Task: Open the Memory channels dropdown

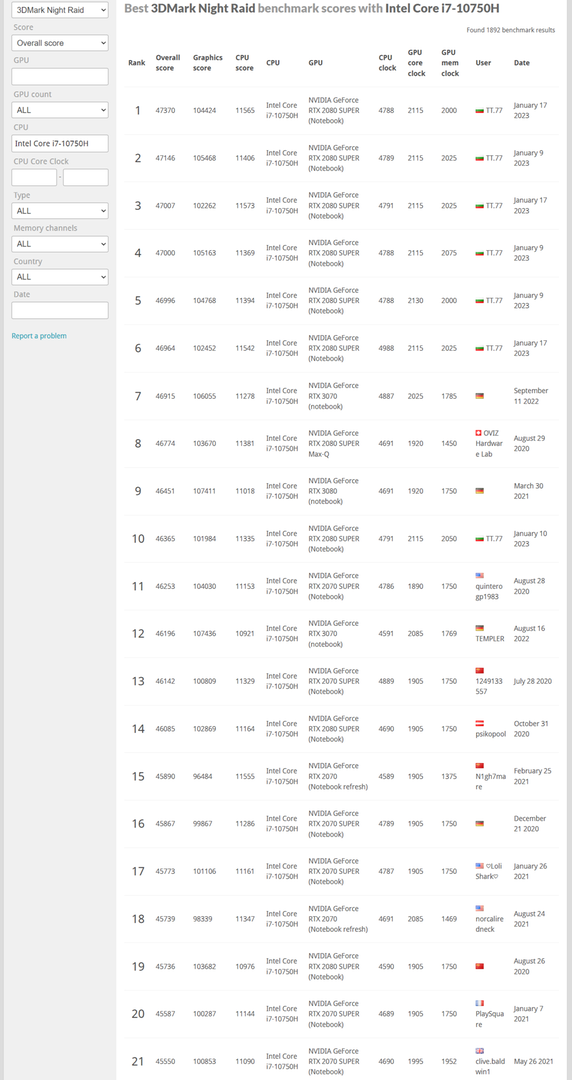Action: [60, 244]
